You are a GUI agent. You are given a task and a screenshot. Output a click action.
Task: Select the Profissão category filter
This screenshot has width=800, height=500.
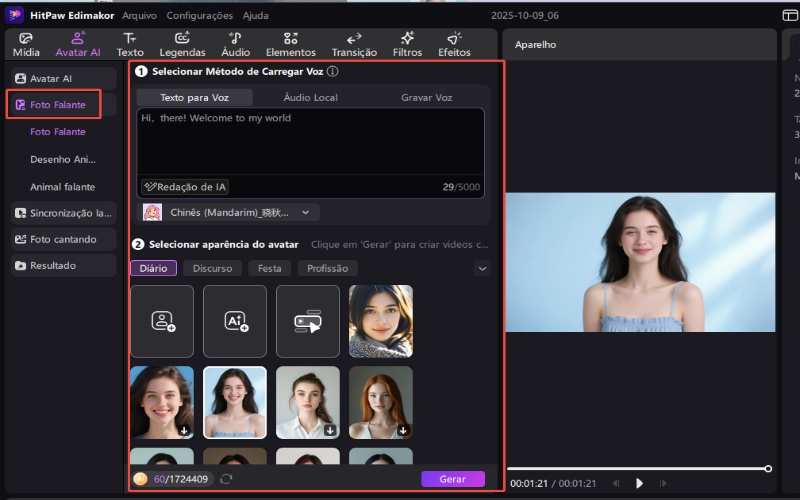327,268
